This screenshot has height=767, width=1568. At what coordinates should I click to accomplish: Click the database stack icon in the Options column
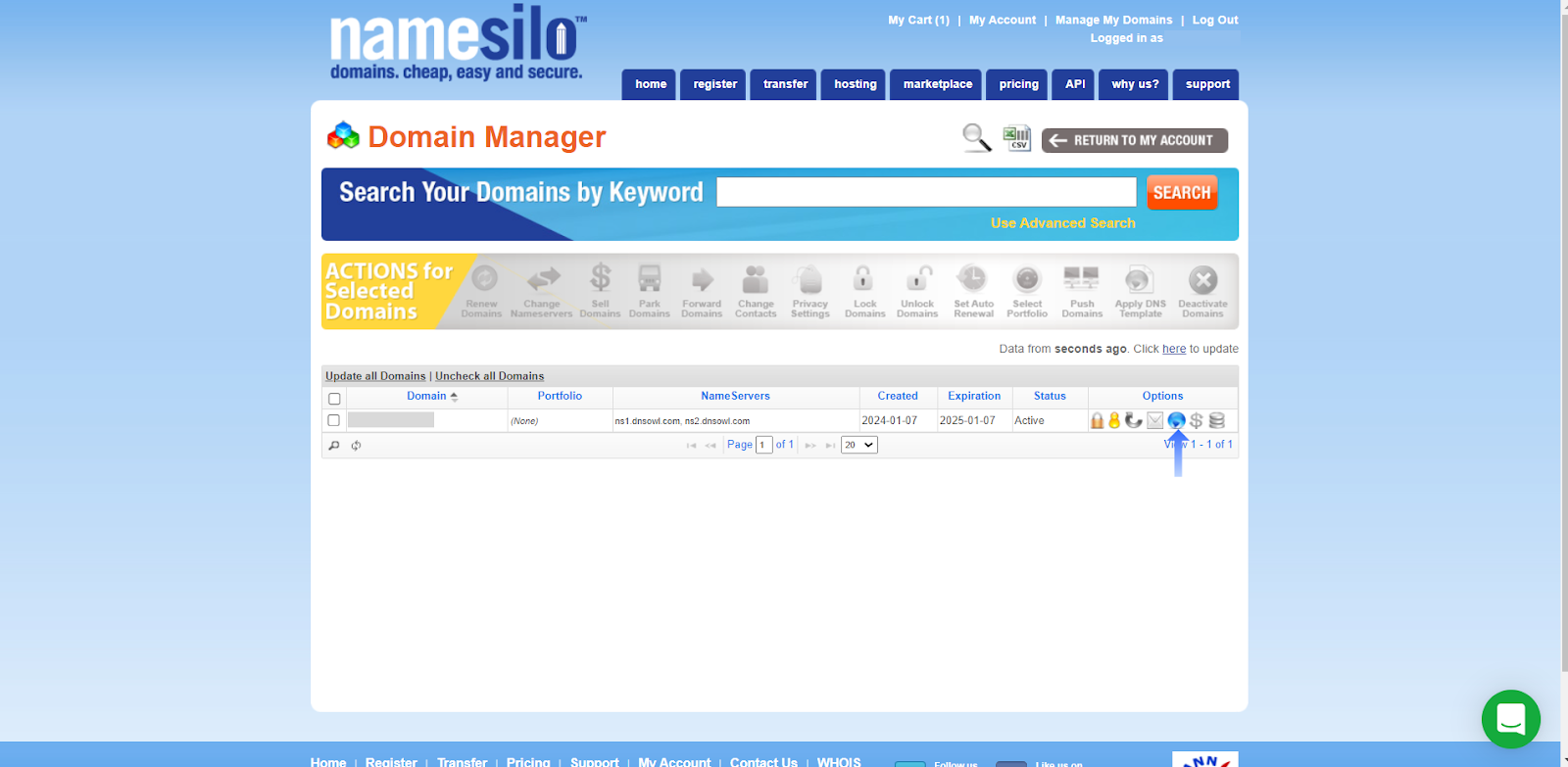1217,420
